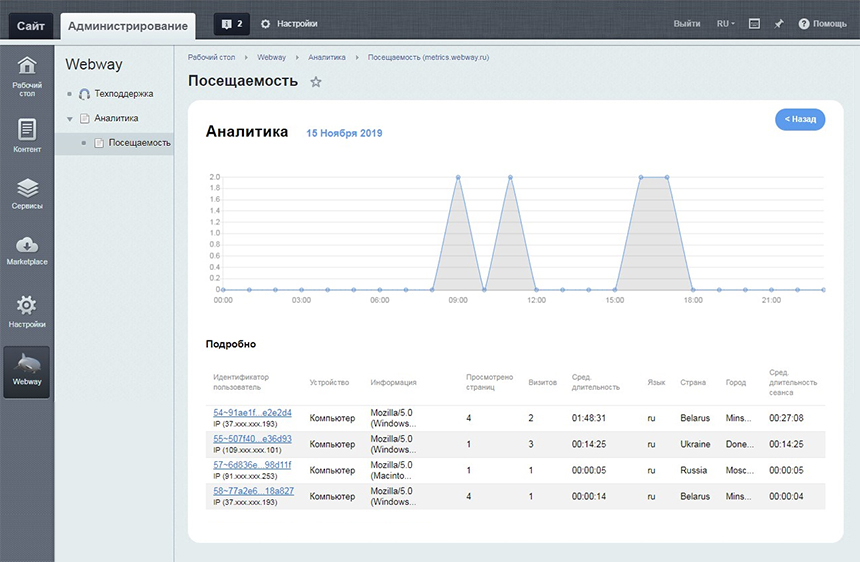Open user link 54~91ae1f...e2e2d4

[x=252, y=412]
